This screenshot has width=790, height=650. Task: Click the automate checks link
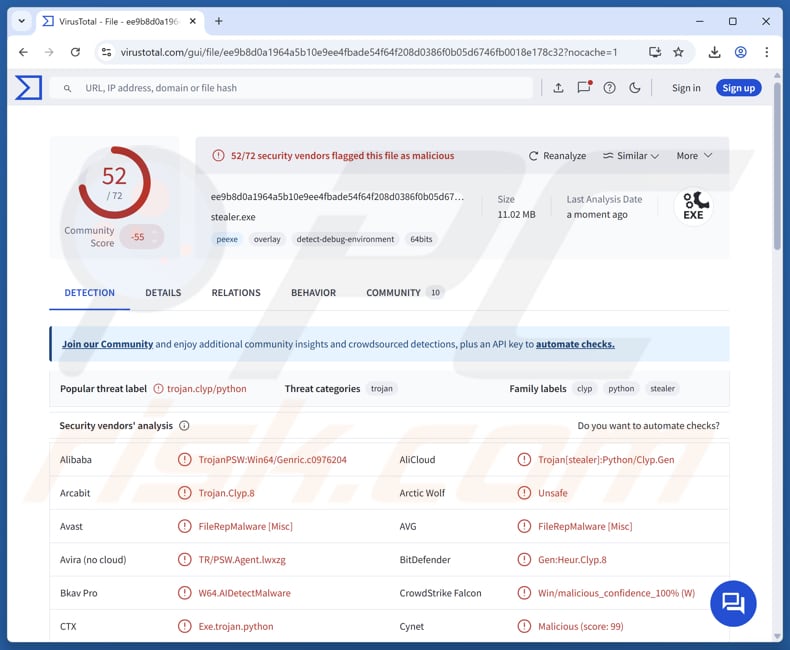pyautogui.click(x=575, y=344)
